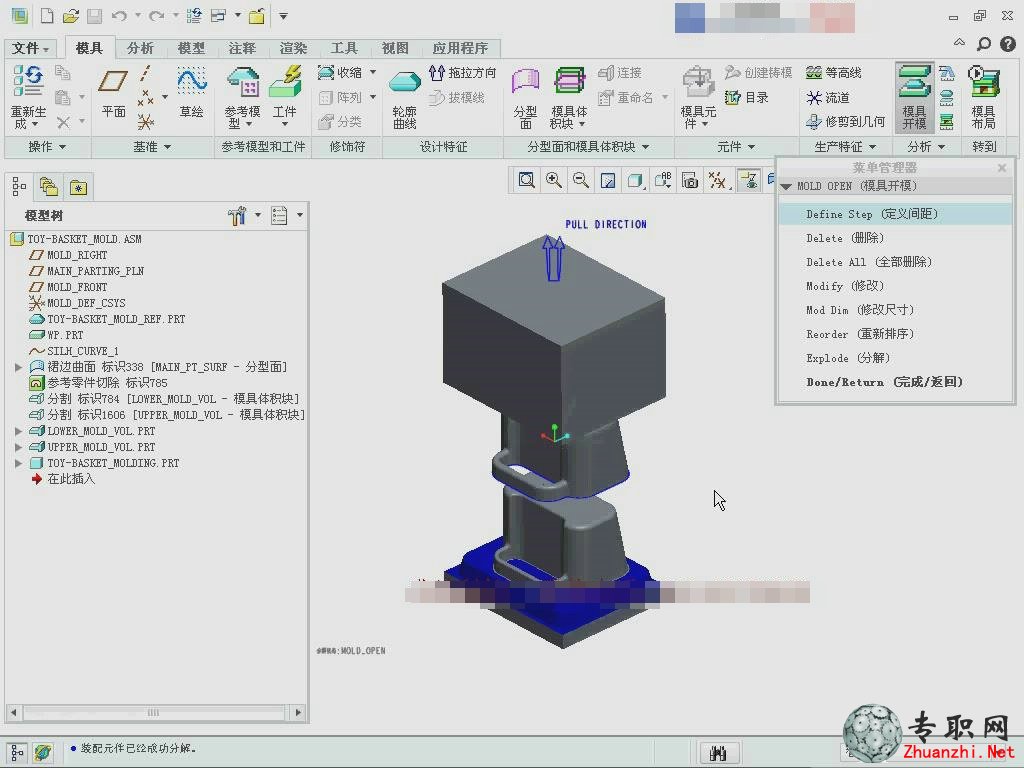
Task: Click the saved views camera icon
Action: coord(690,180)
